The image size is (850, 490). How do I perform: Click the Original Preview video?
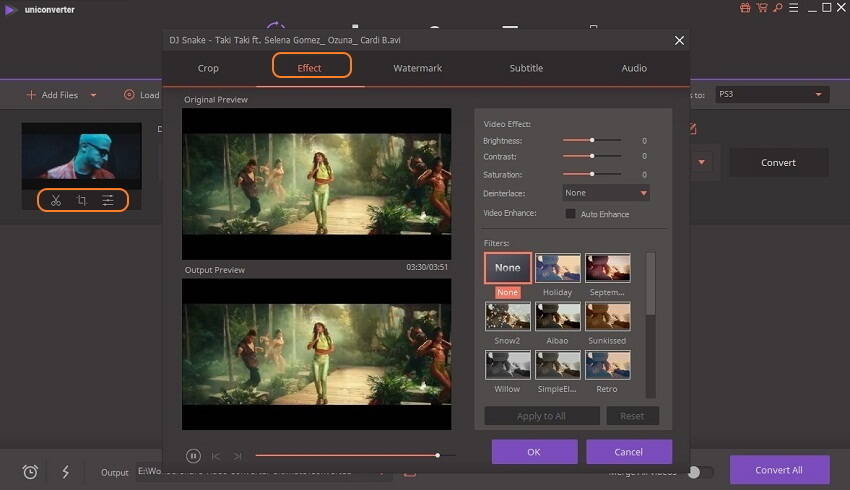[x=317, y=184]
